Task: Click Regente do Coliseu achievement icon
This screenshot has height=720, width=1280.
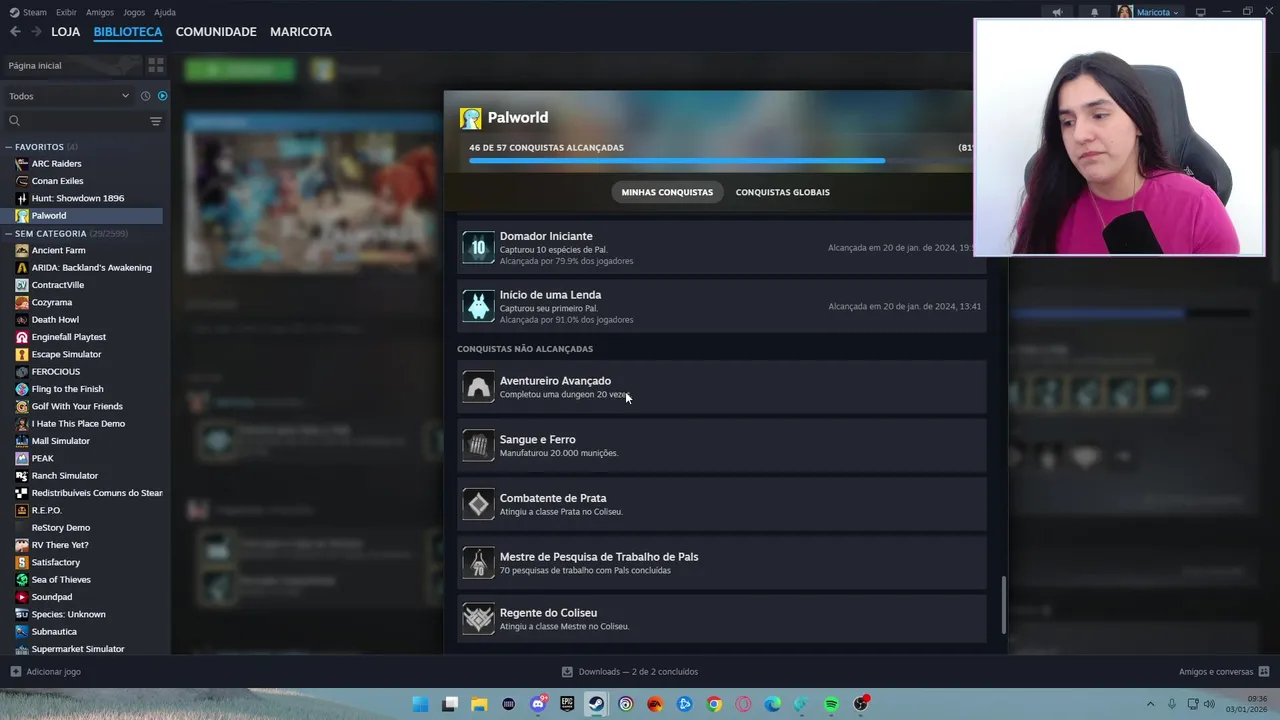Action: pos(478,619)
